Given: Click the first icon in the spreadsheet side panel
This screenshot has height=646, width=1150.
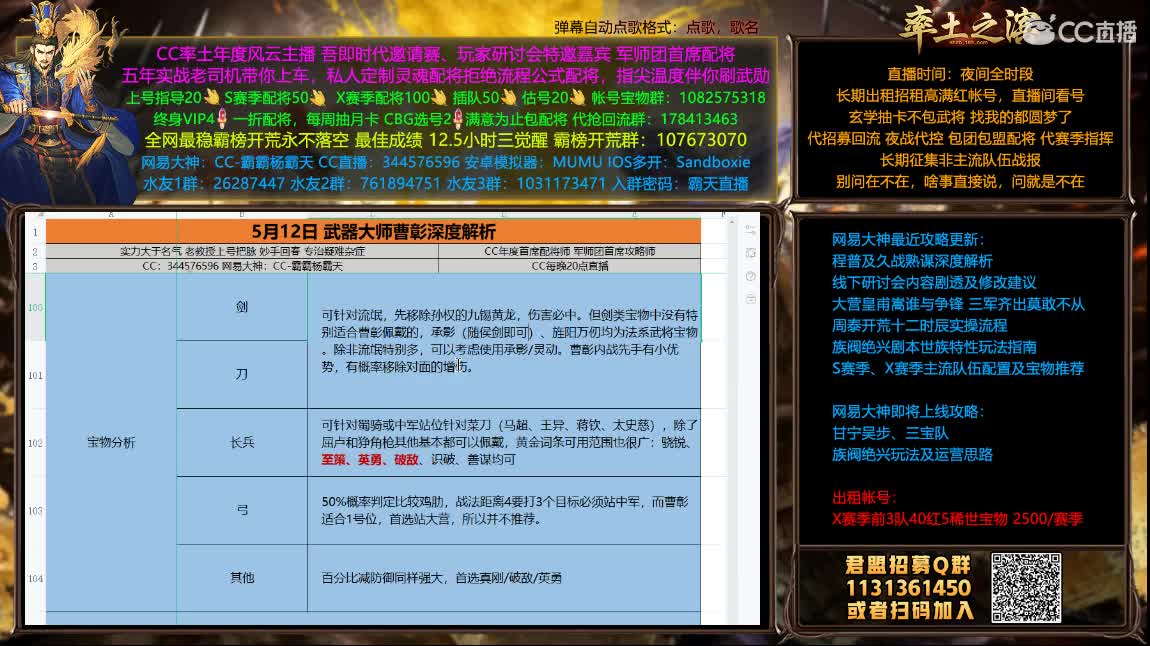Looking at the screenshot, I should [750, 230].
